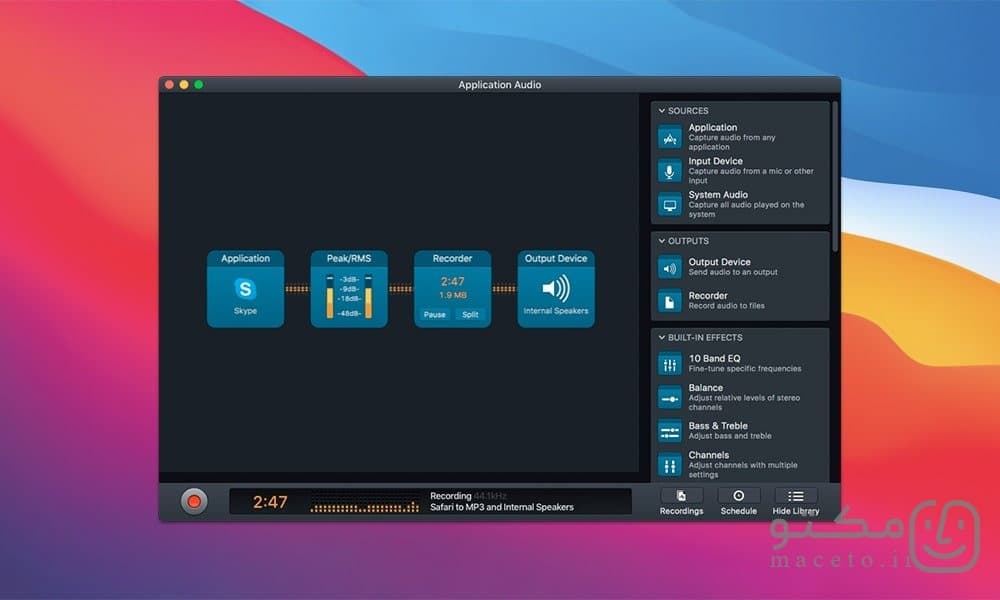Click 'Record audio to files' description
The image size is (1000, 600).
point(726,306)
